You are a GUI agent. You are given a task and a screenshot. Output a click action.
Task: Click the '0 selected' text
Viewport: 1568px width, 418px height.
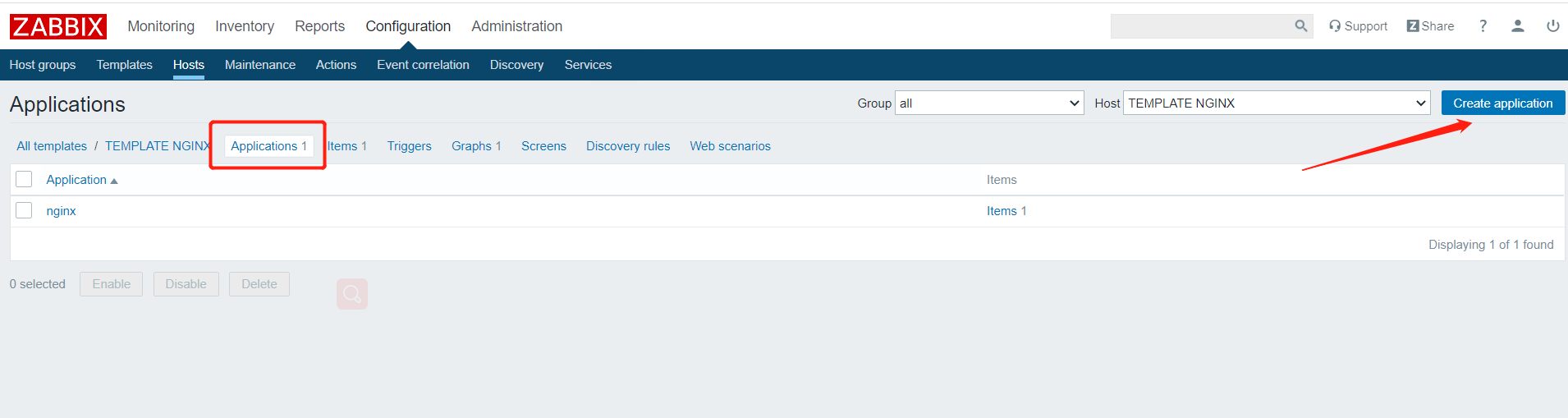pos(37,284)
